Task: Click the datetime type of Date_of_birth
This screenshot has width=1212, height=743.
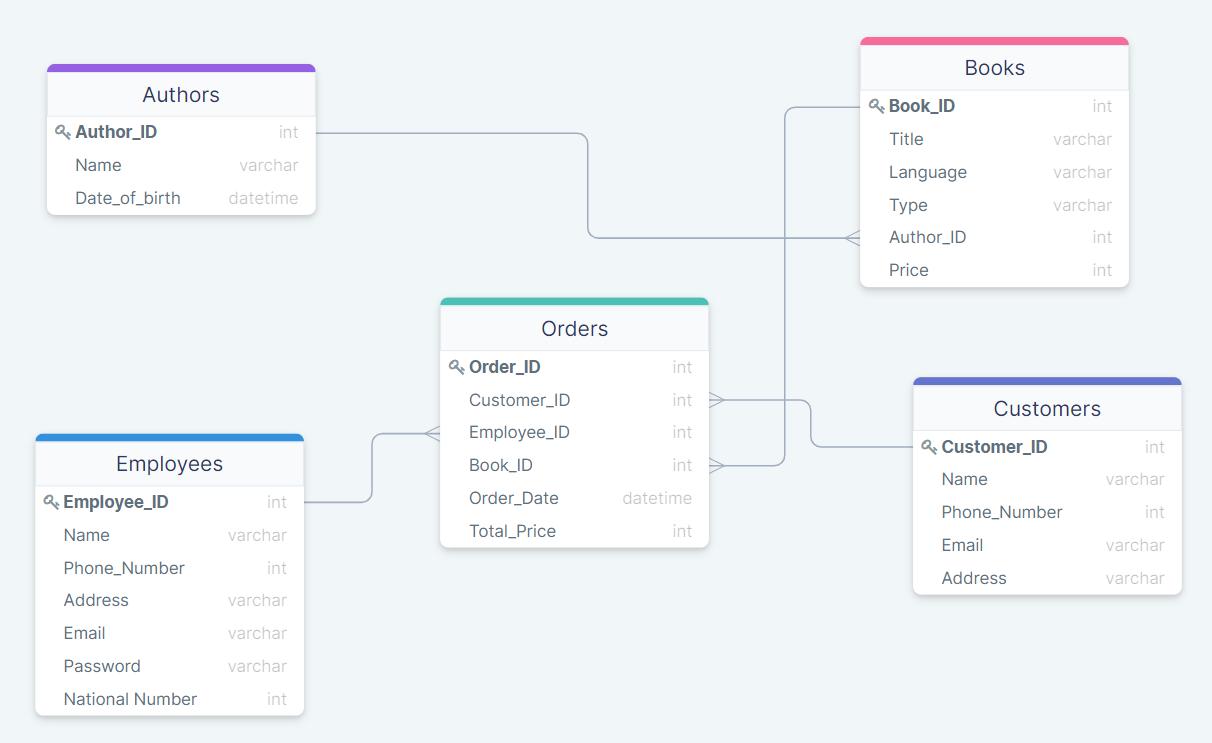Action: [263, 198]
